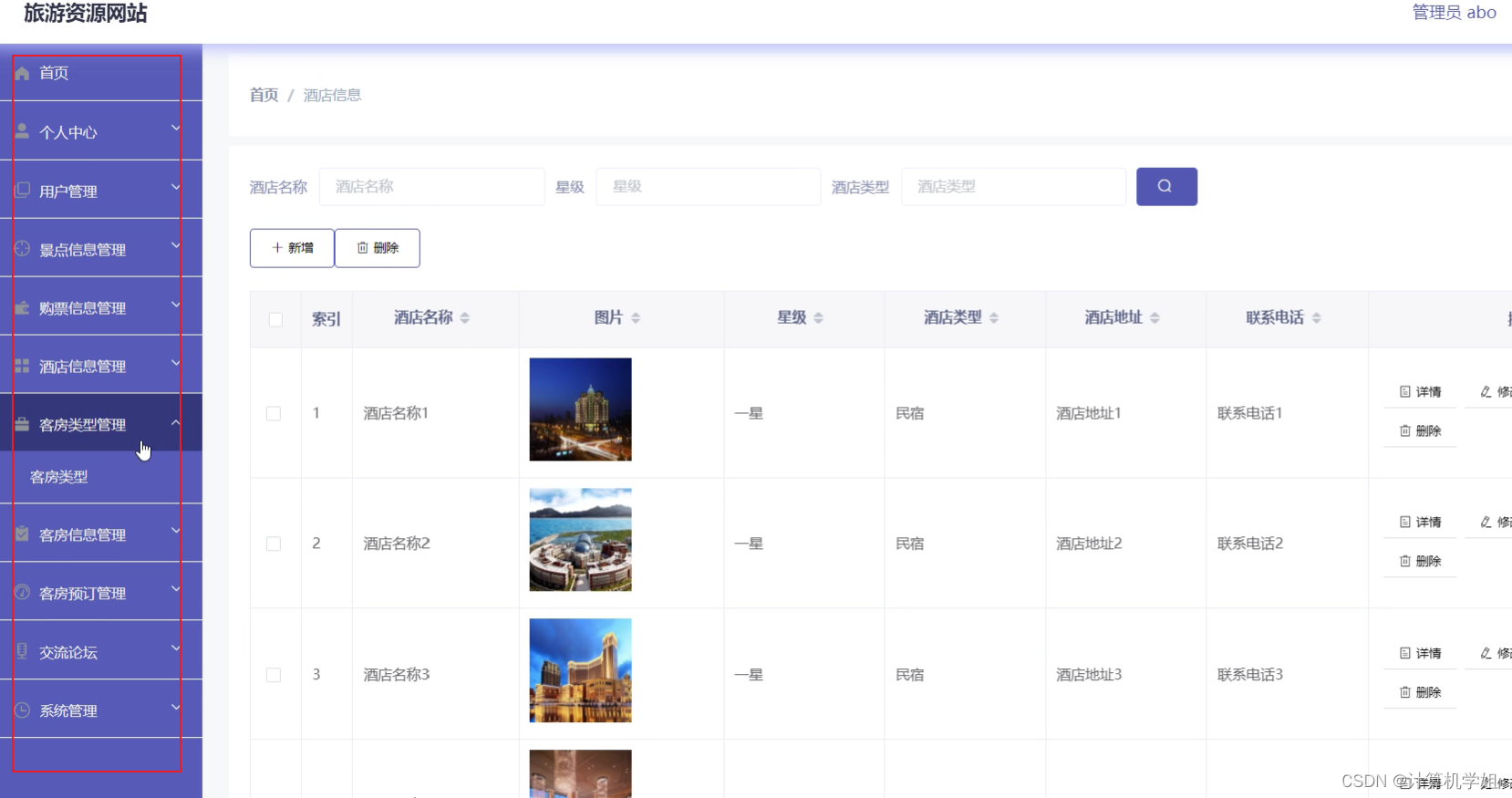Screen dimensions: 1512x798
Task: Delete the 酒店名称1 row
Action: 1420,430
